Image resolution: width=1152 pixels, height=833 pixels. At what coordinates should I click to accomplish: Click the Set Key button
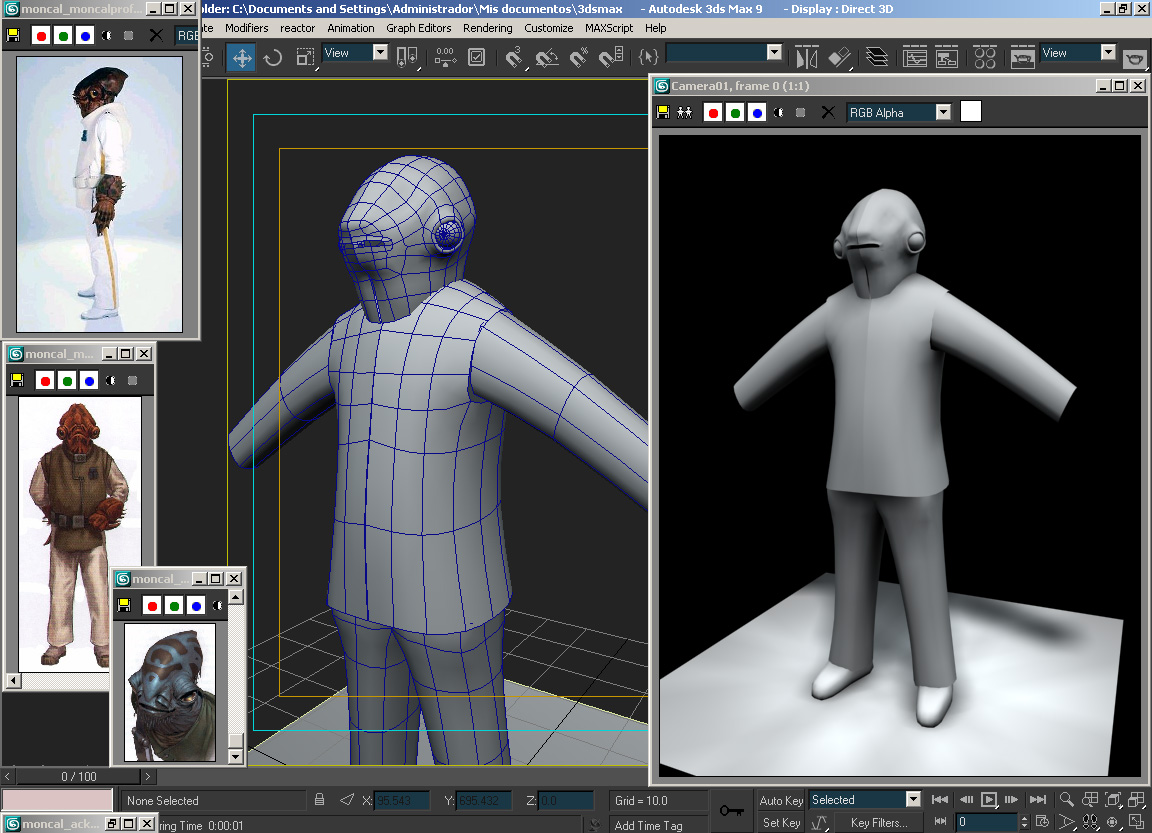[x=781, y=823]
